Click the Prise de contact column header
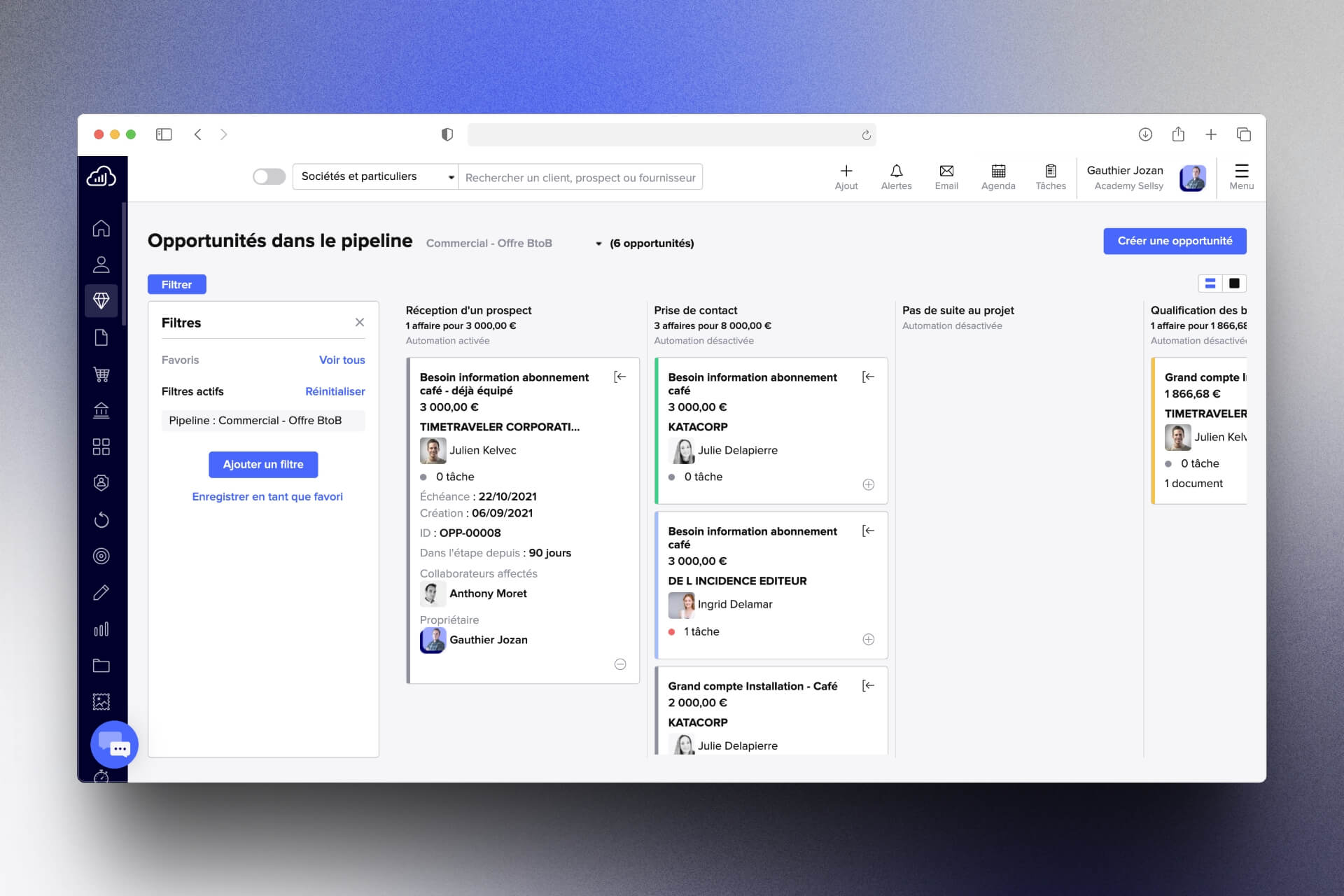Viewport: 1344px width, 896px height. [x=695, y=310]
